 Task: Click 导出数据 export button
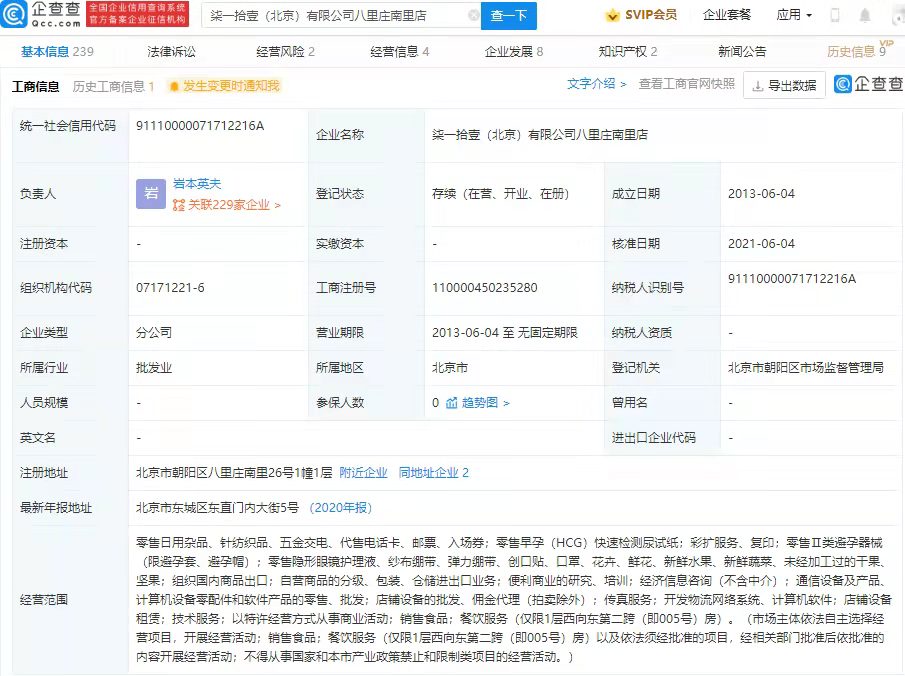pos(784,86)
